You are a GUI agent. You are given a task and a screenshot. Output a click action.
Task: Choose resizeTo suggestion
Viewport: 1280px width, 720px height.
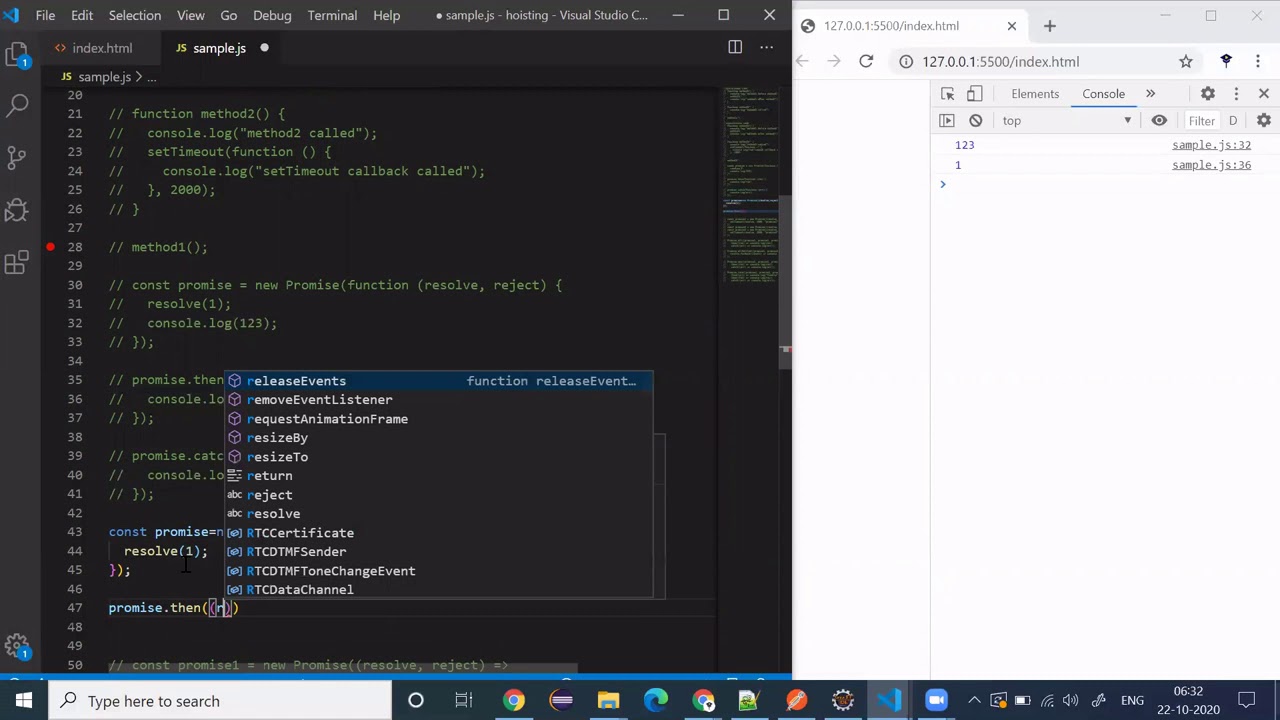pos(439,457)
